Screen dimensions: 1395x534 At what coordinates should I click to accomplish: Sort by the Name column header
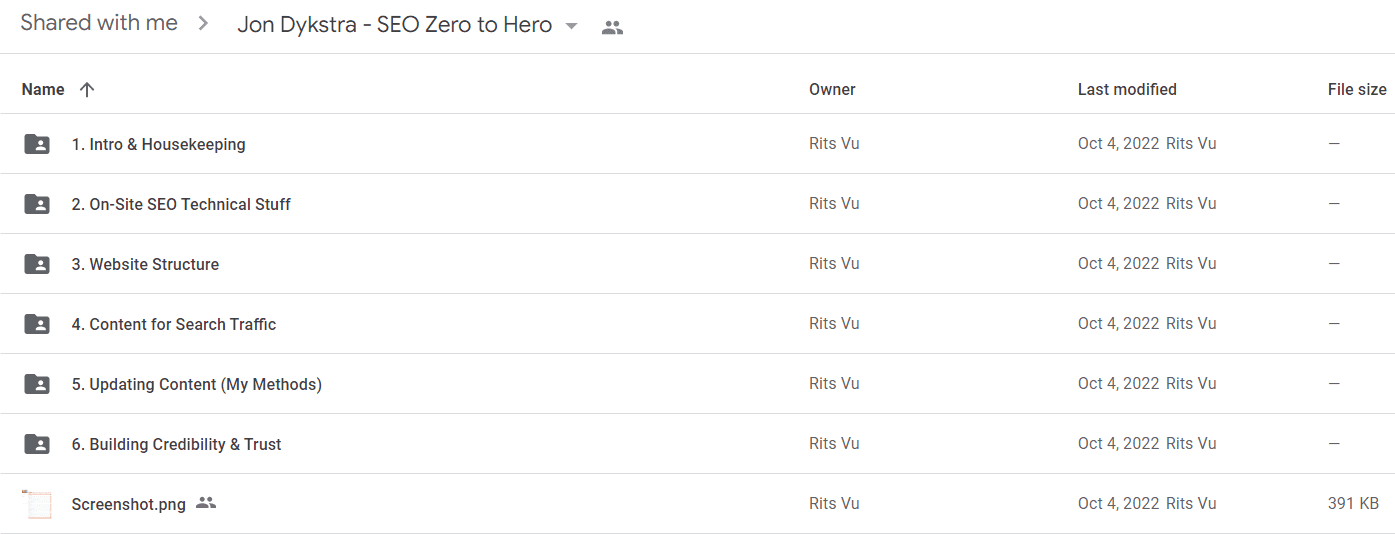tap(43, 89)
